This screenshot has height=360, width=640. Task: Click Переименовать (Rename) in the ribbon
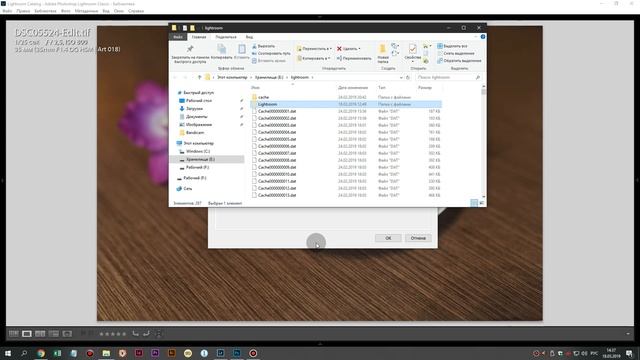(354, 58)
